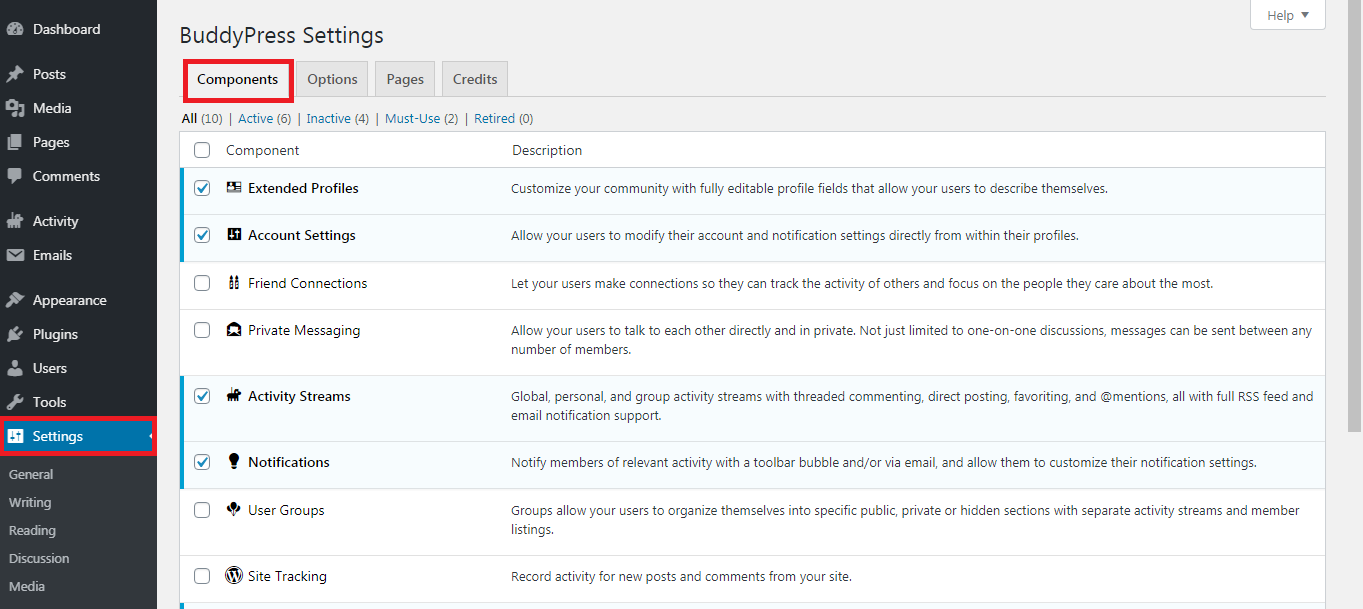
Task: Open the General settings submenu
Action: click(x=31, y=474)
